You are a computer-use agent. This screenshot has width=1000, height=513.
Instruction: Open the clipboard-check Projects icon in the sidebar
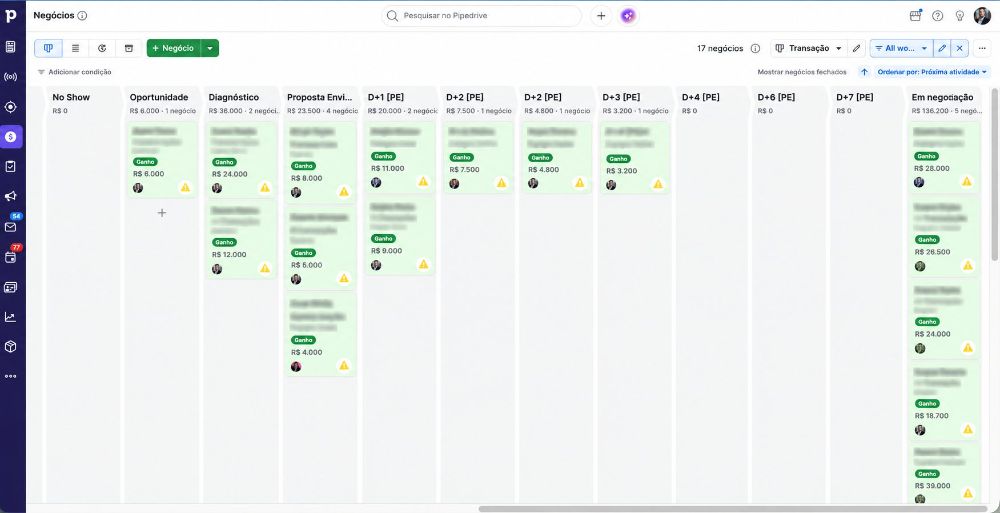click(11, 167)
